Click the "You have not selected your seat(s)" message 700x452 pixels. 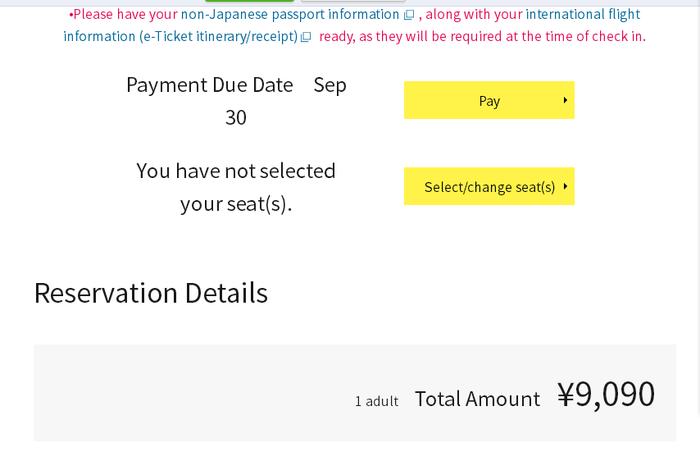click(x=236, y=186)
